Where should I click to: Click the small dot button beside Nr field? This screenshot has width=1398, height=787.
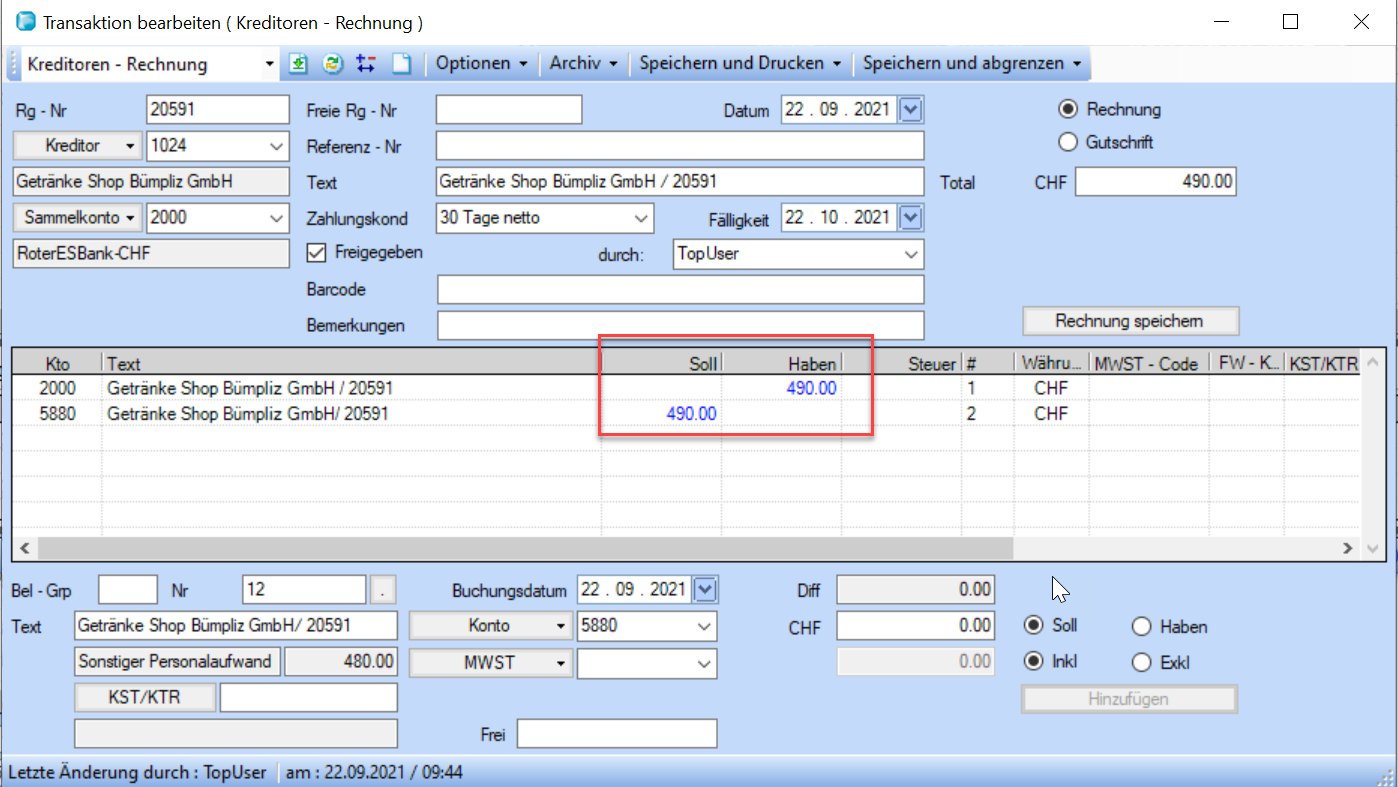[x=383, y=590]
